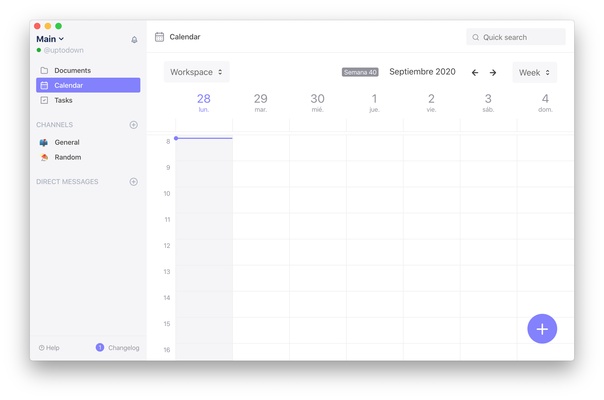The width and height of the screenshot is (604, 400).
Task: Select Monday 28 column header
Action: pos(204,103)
